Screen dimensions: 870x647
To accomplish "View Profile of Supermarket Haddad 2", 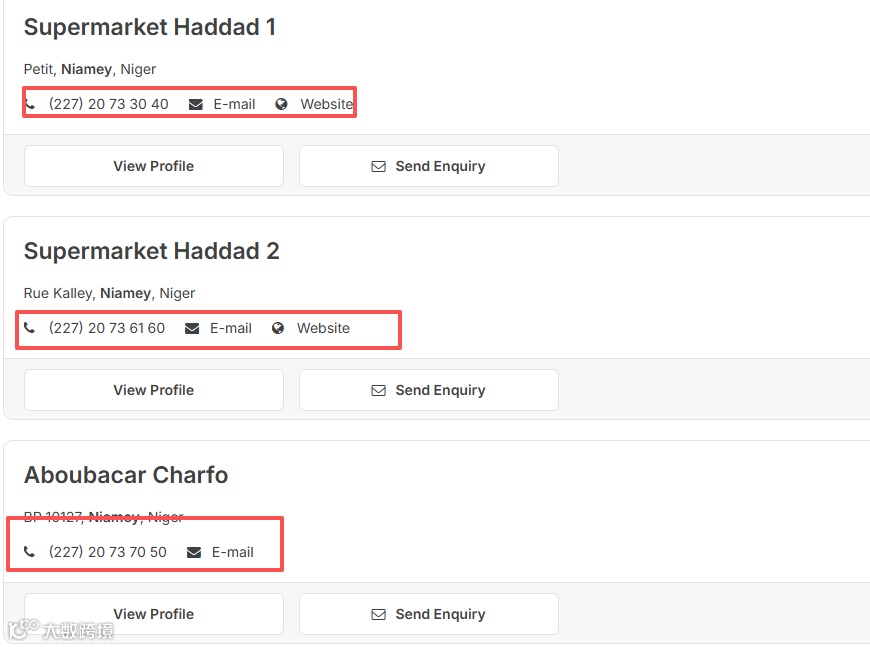I will pos(154,390).
